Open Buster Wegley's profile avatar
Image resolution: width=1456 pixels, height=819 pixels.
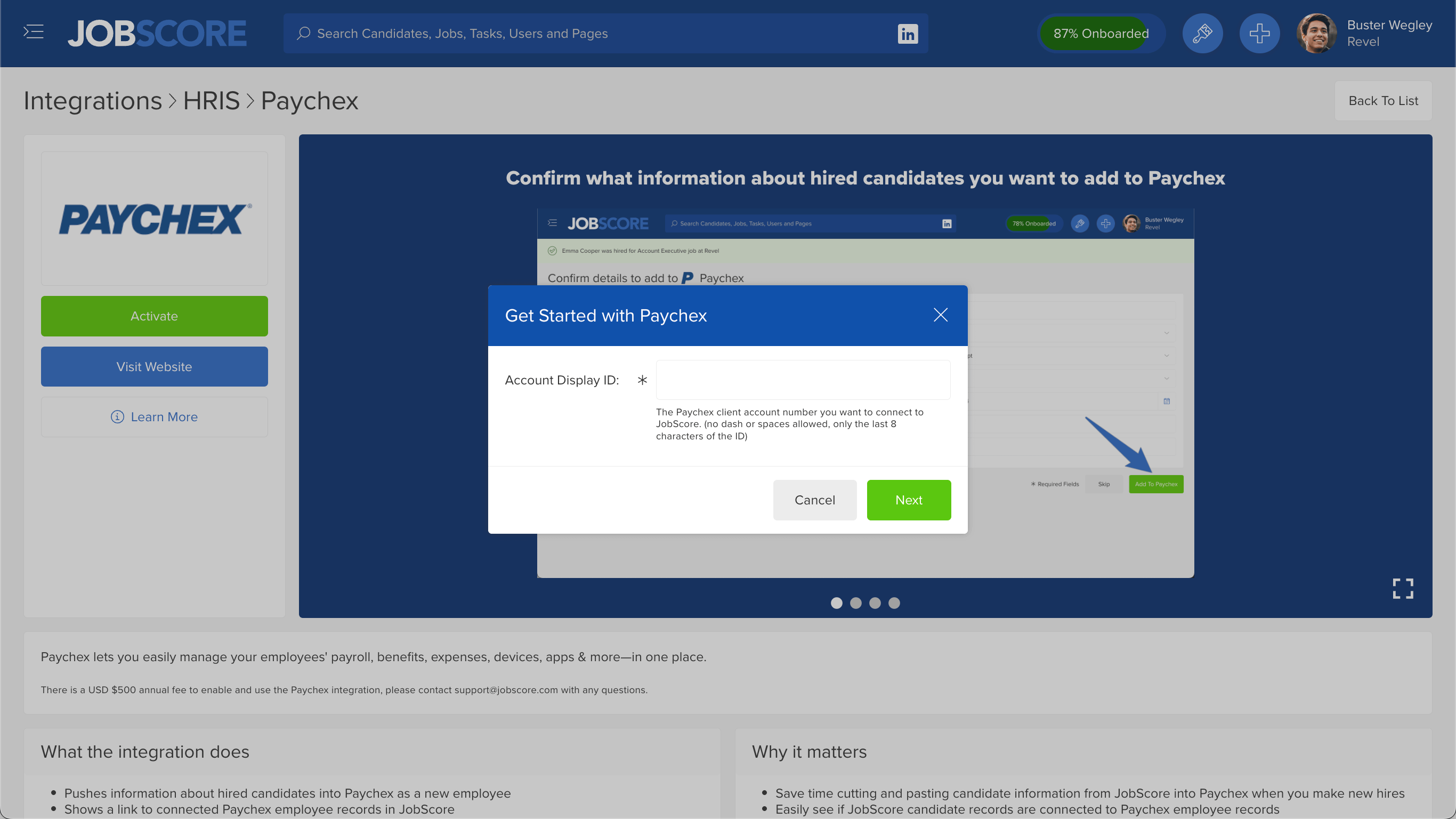(1316, 34)
